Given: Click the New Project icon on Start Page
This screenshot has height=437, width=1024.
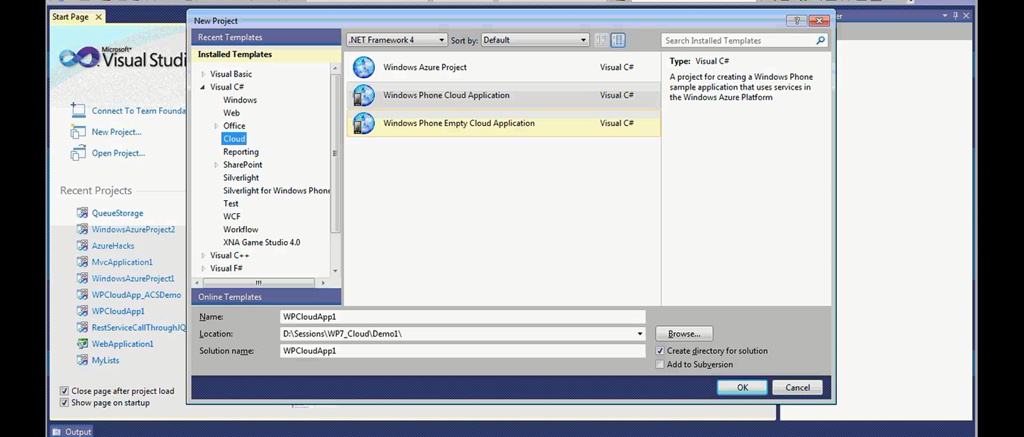Looking at the screenshot, I should 78,132.
